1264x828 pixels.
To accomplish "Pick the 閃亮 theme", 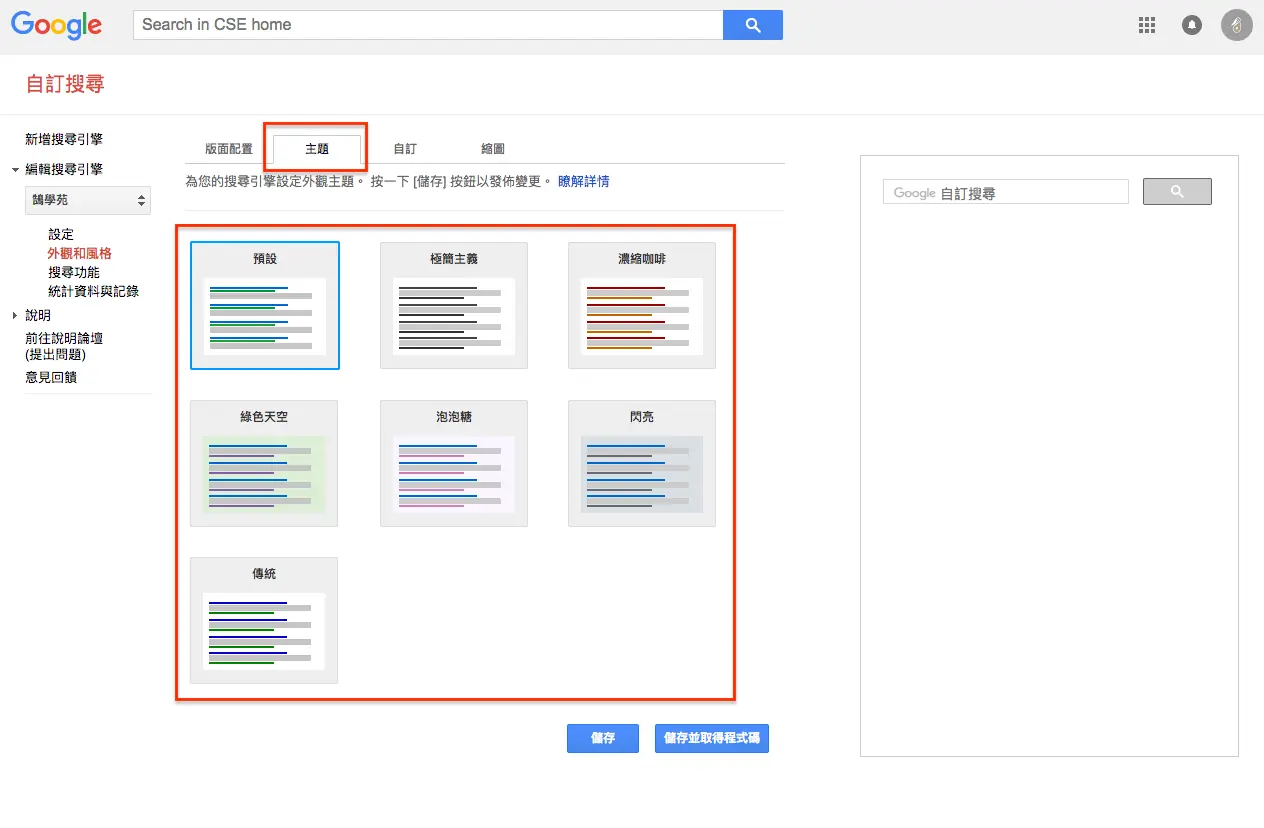I will 642,464.
